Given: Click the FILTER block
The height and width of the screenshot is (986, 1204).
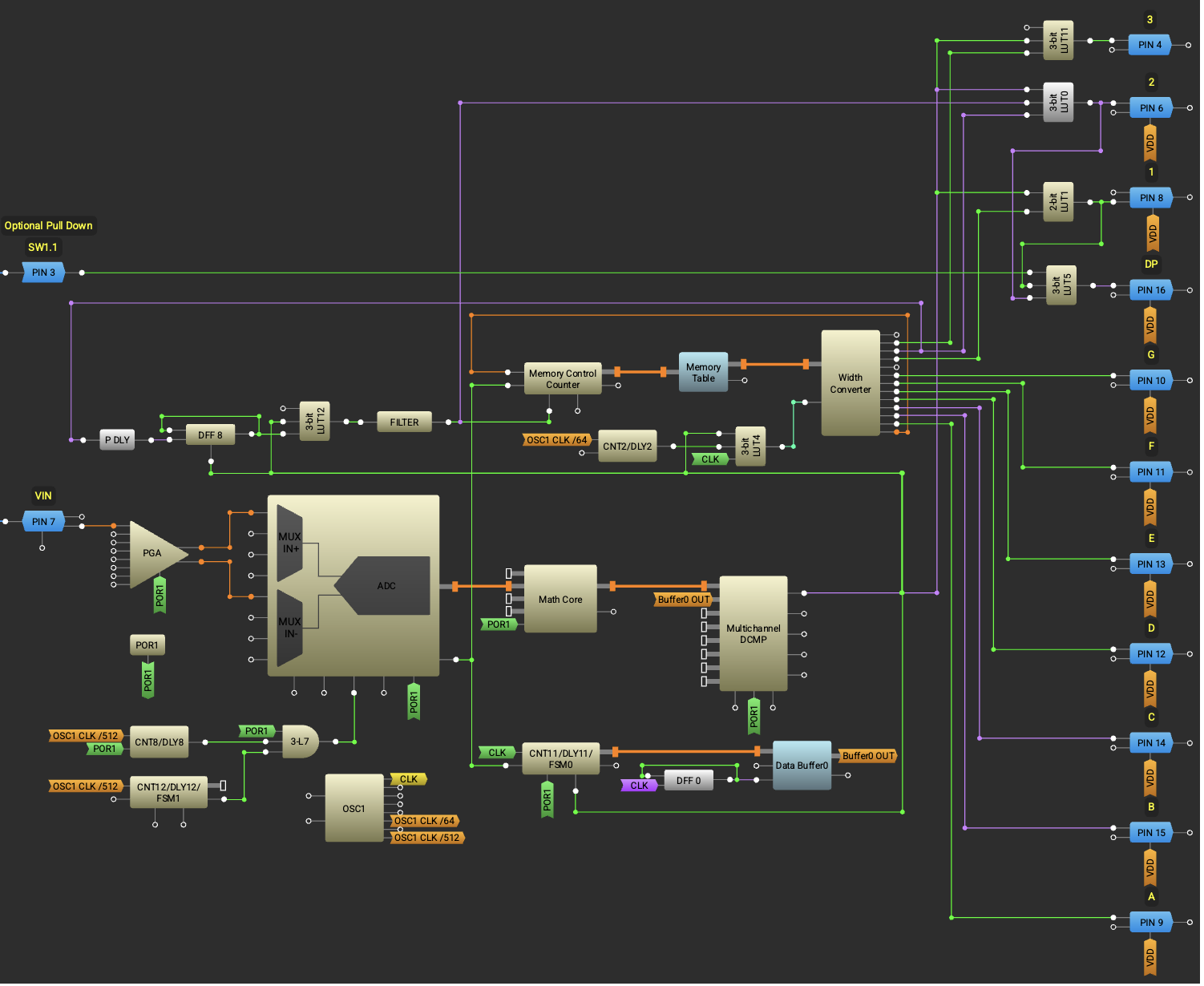Looking at the screenshot, I should [404, 422].
